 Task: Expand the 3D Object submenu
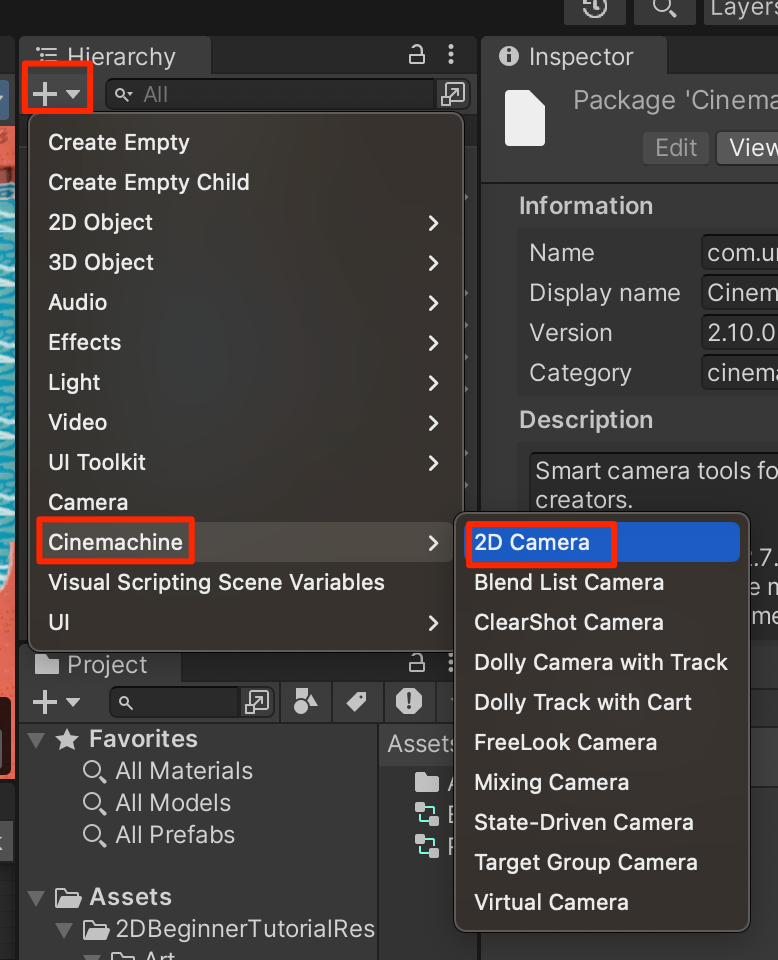click(x=246, y=262)
